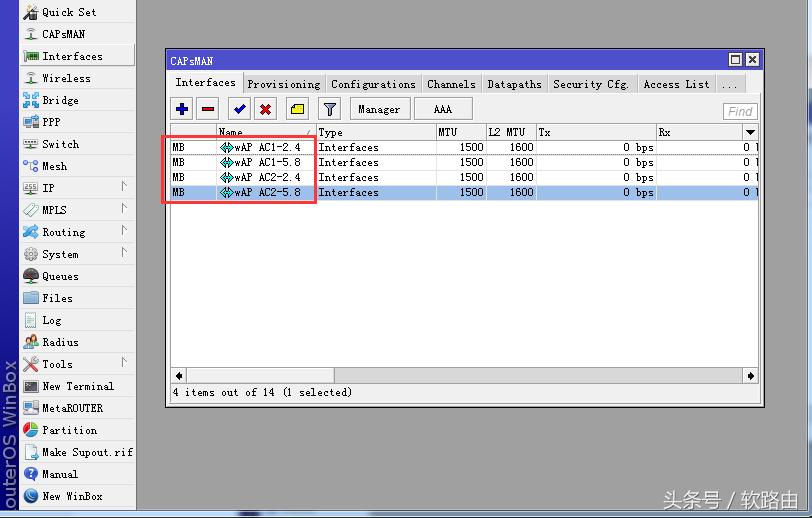This screenshot has height=518, width=812.
Task: Sort by the L2 MTU column header
Action: [511, 133]
